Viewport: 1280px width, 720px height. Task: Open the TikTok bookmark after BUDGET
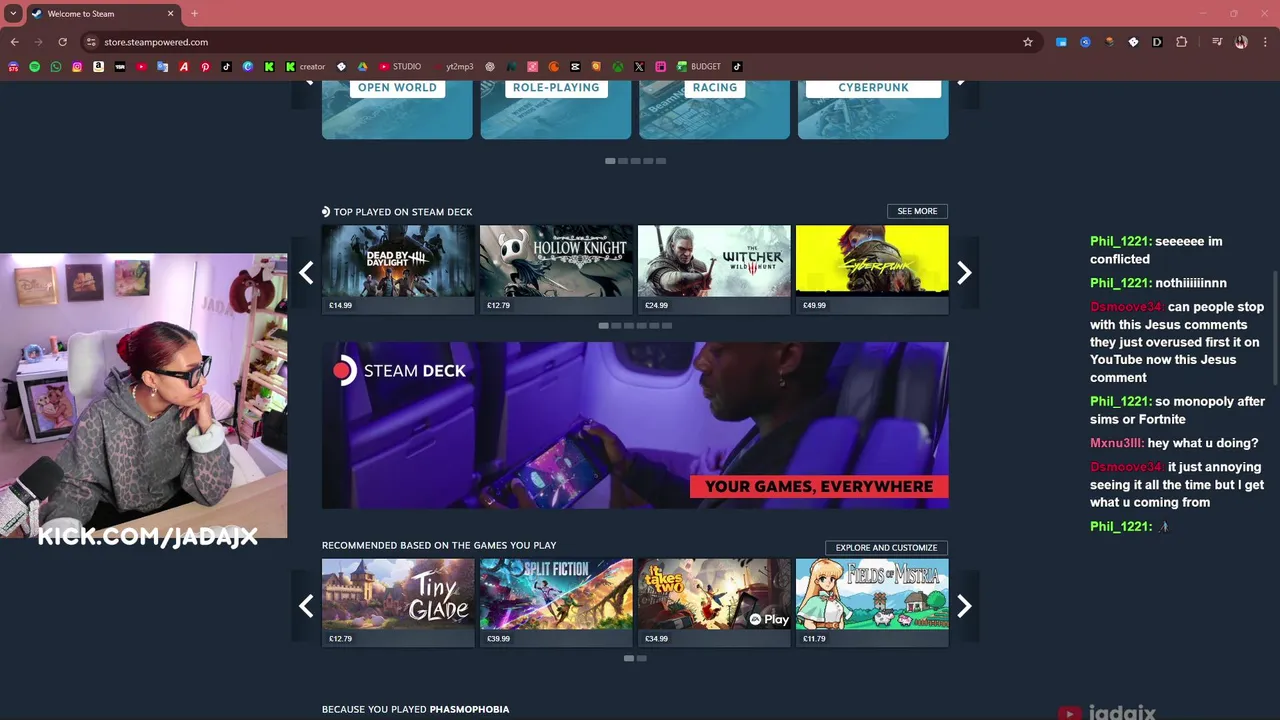737,66
